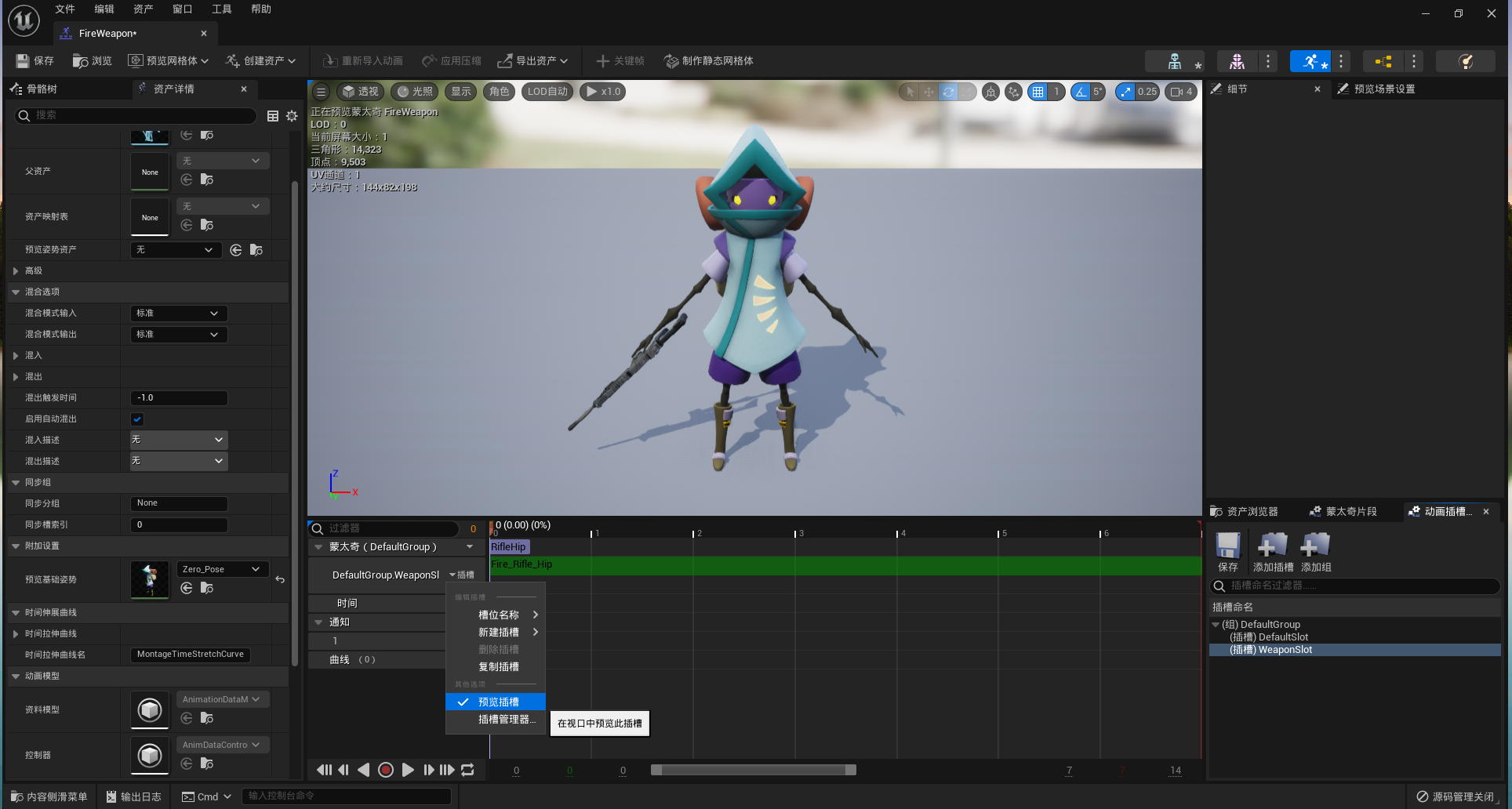Toggle the 启用自动混出 checkbox
Screen dimensions: 1512x809
click(137, 419)
